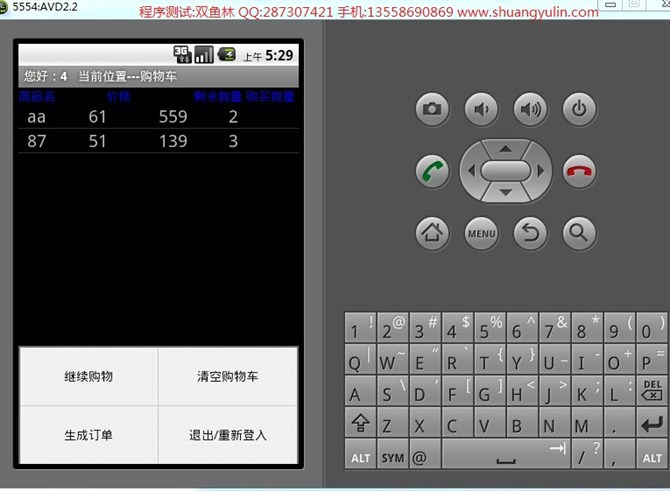Click remaining quantity 559
This screenshot has height=491, width=670.
(x=173, y=117)
